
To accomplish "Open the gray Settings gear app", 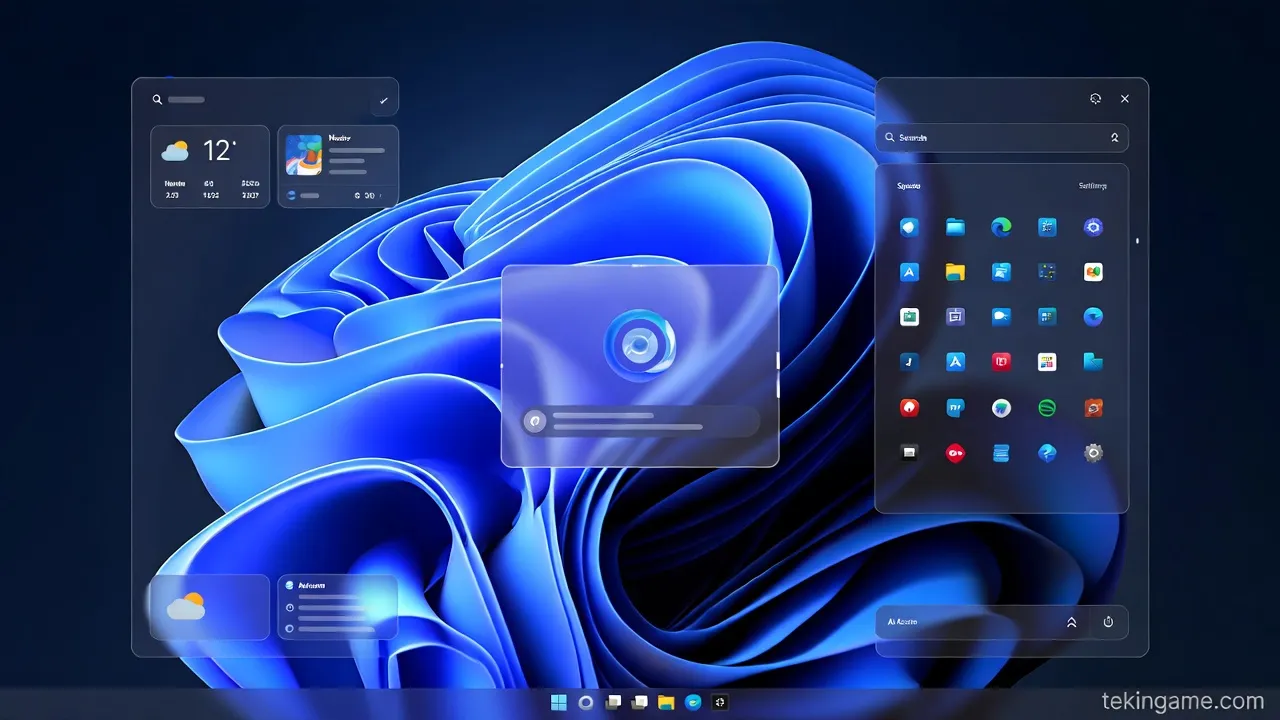I will click(1093, 453).
